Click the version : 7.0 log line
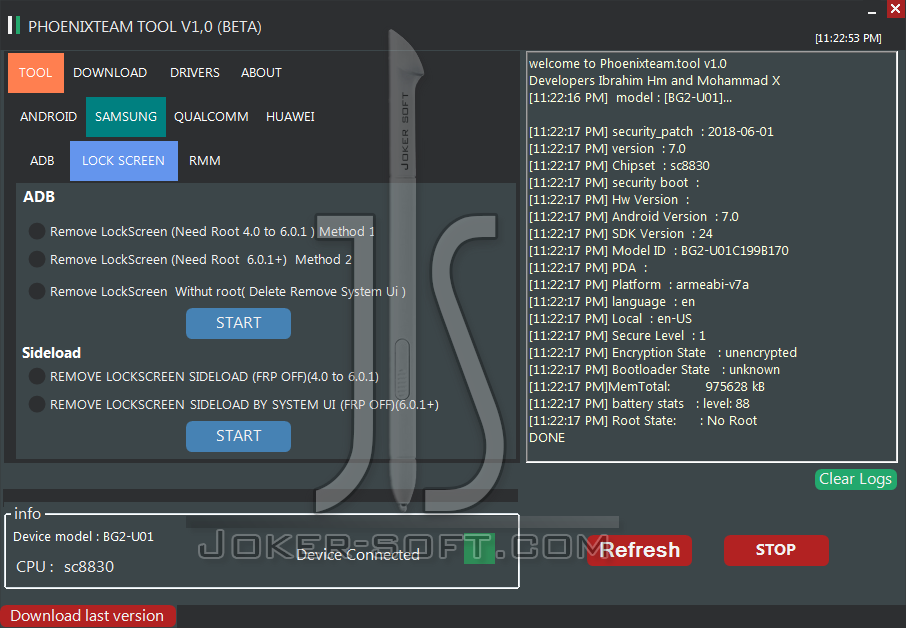The height and width of the screenshot is (628, 906). pos(607,149)
